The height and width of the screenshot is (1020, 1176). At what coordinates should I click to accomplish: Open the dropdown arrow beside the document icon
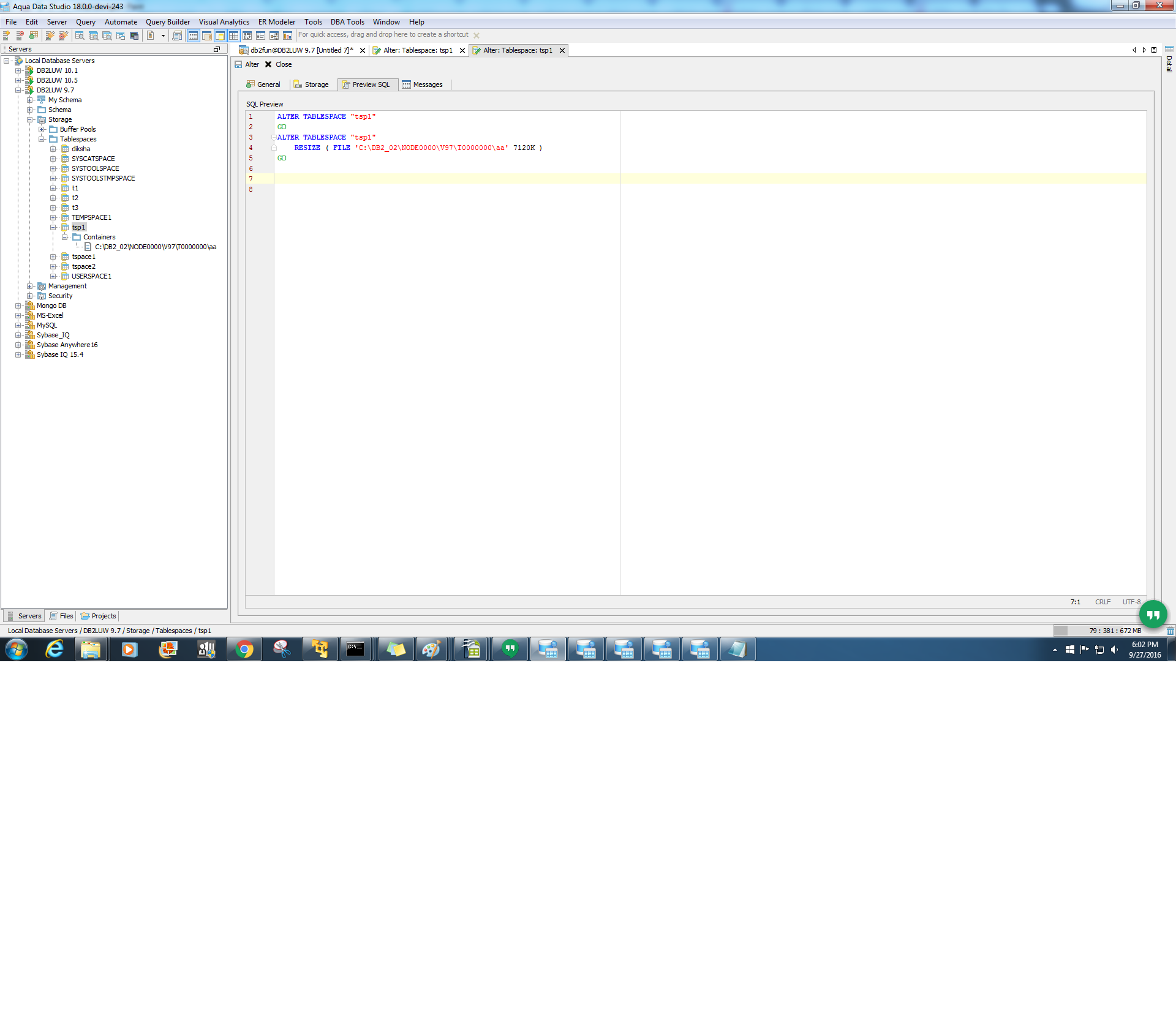[x=163, y=36]
